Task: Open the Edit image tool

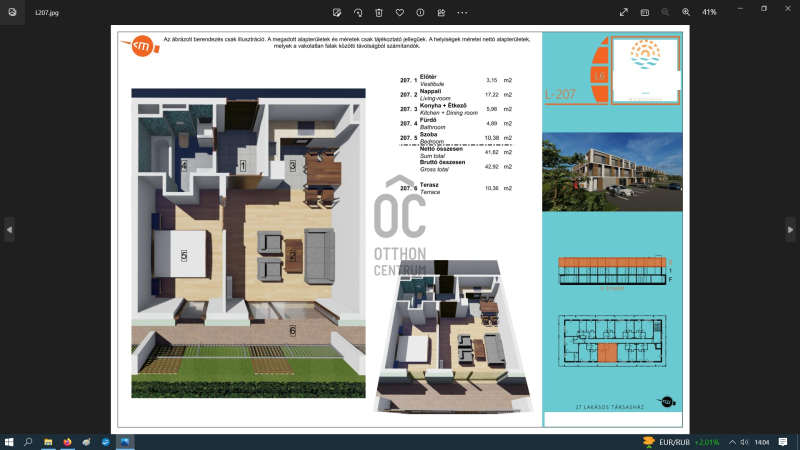Action: click(338, 12)
